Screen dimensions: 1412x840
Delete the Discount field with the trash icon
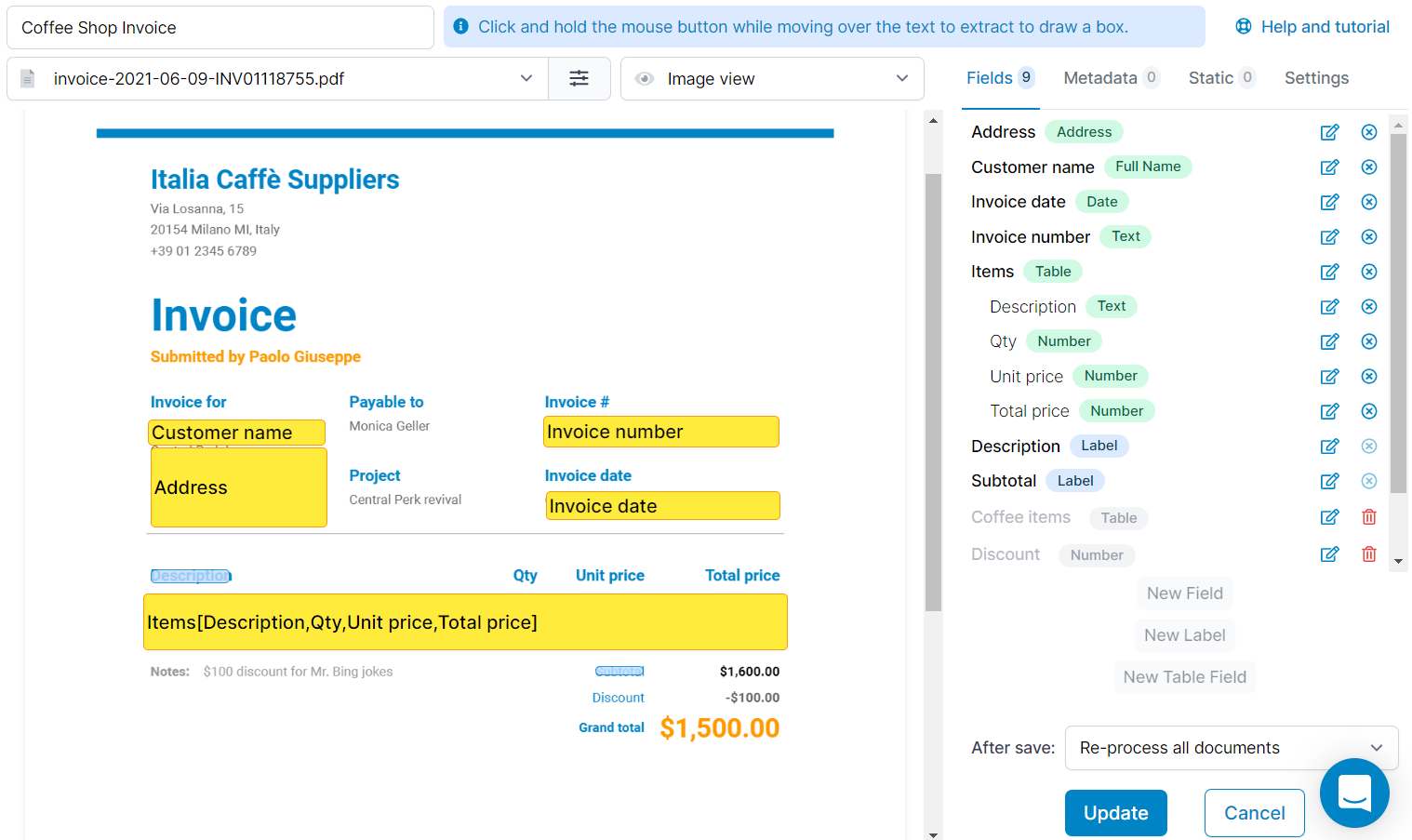click(x=1368, y=553)
